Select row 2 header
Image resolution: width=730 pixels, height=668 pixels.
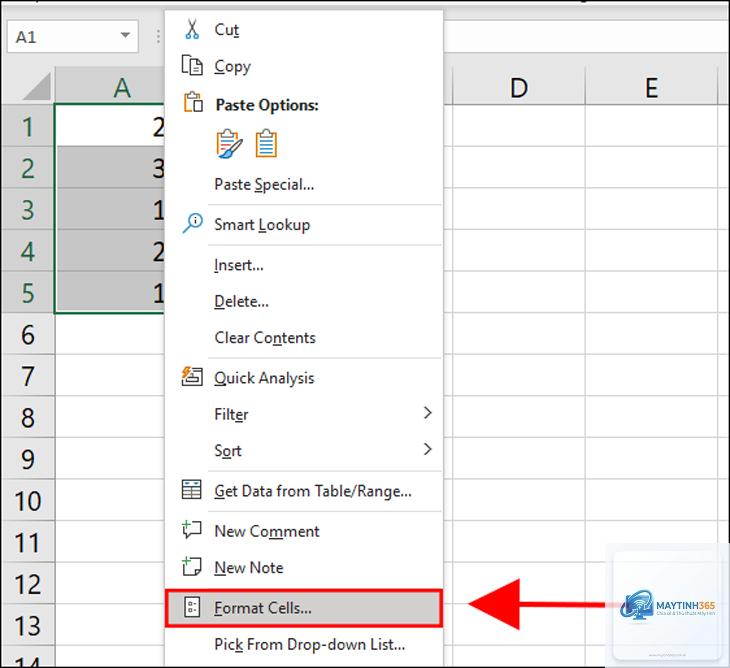28,168
